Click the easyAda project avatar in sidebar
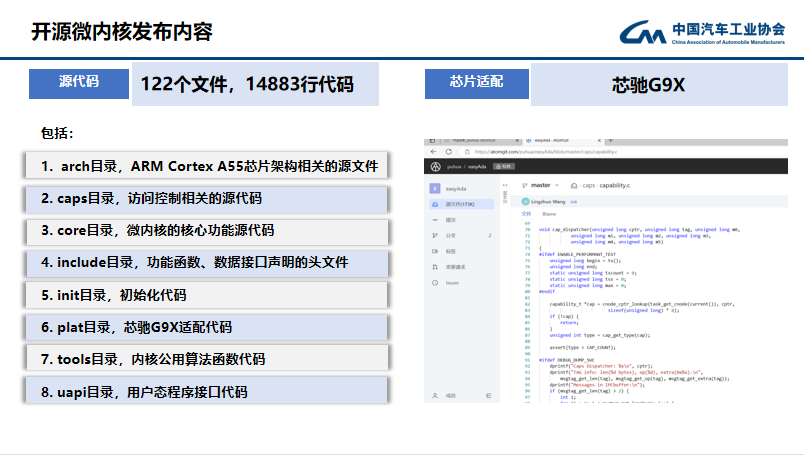 [x=435, y=189]
